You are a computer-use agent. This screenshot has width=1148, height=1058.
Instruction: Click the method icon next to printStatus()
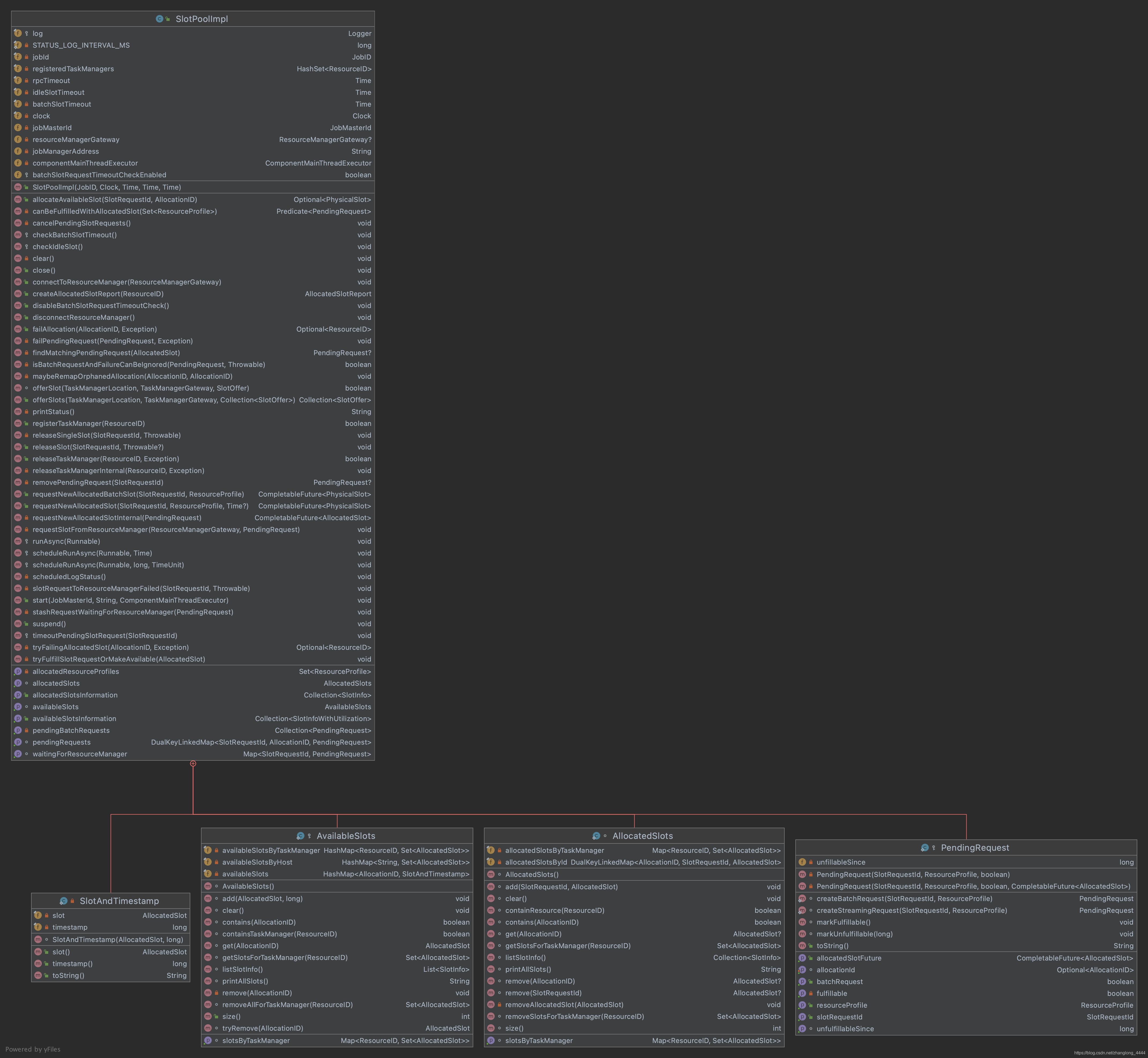(18, 412)
